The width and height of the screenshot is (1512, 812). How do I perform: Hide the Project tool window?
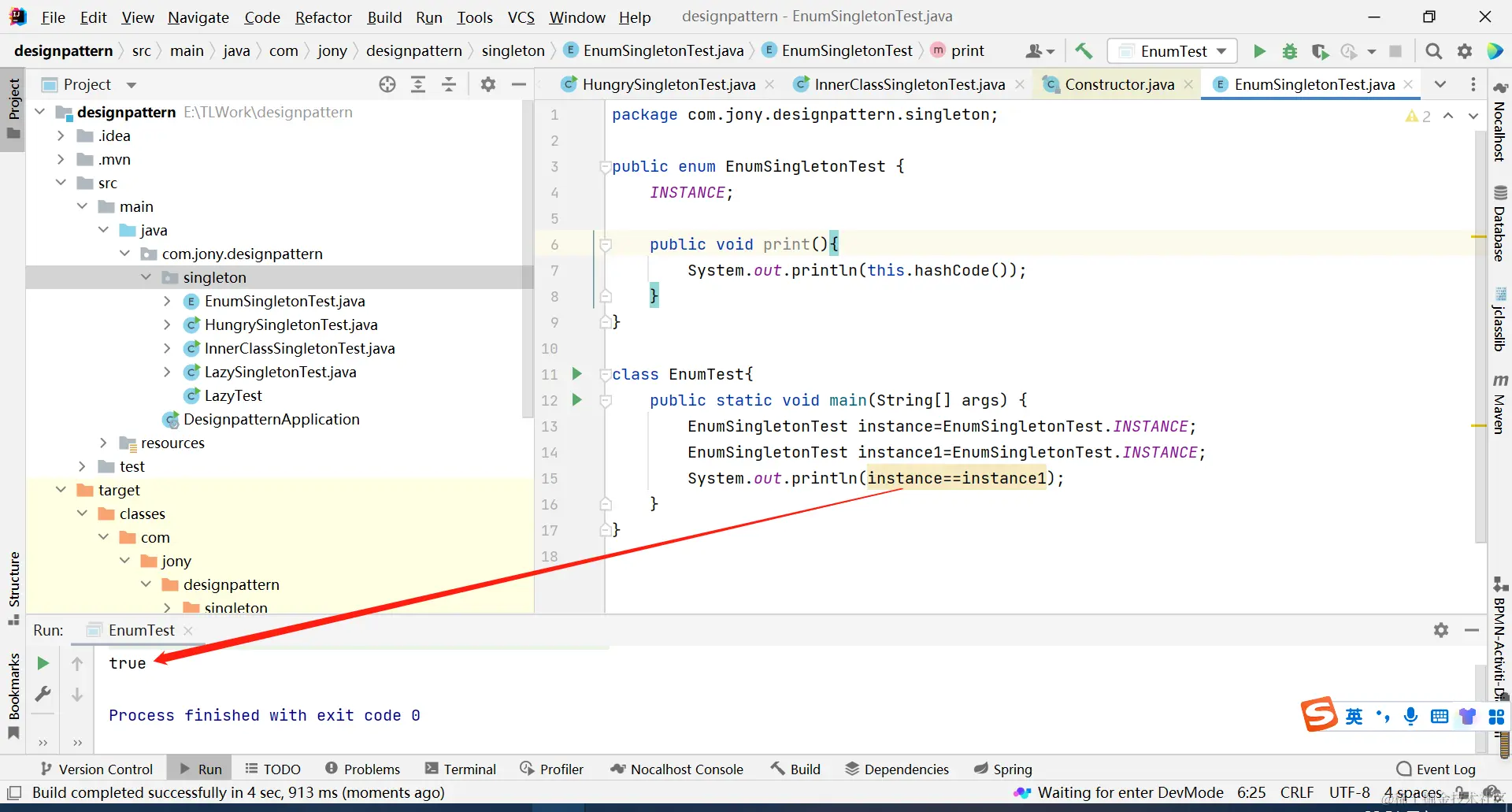pos(519,84)
